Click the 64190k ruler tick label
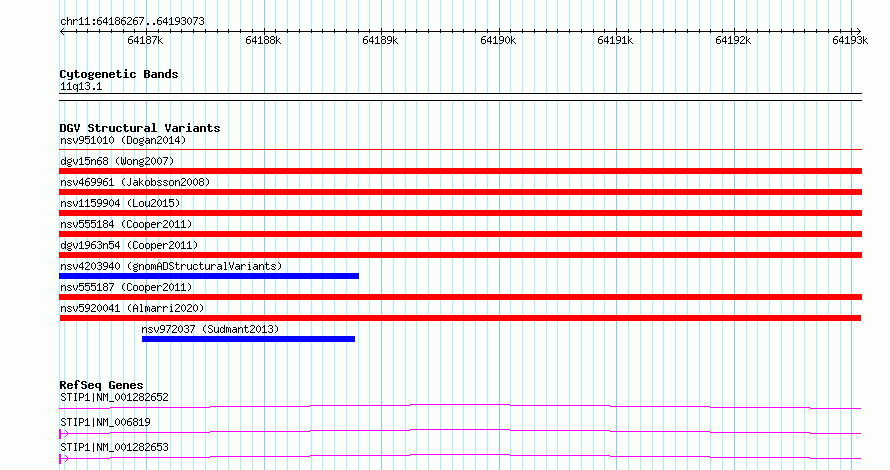 (x=498, y=40)
